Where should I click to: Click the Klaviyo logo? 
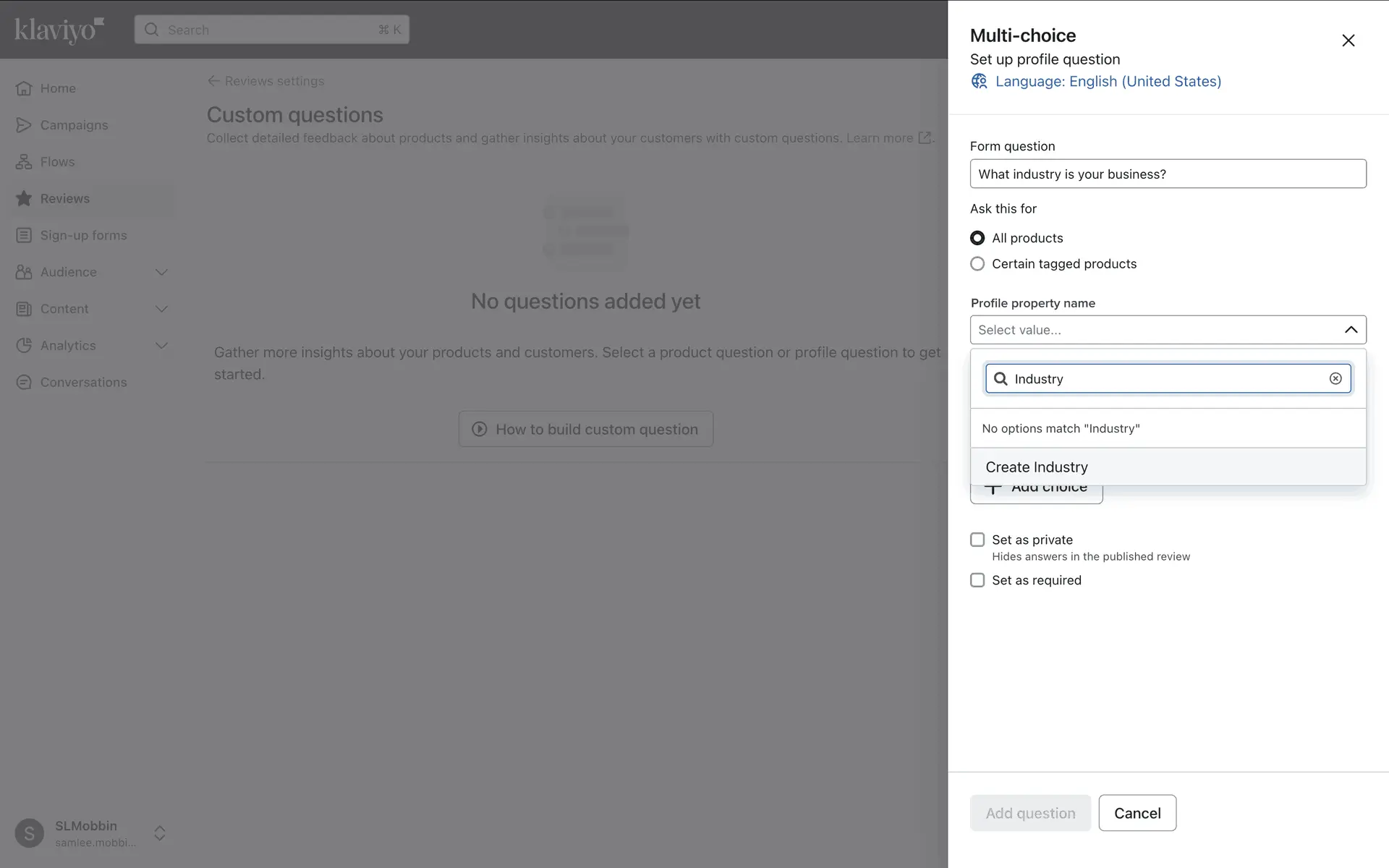59,30
